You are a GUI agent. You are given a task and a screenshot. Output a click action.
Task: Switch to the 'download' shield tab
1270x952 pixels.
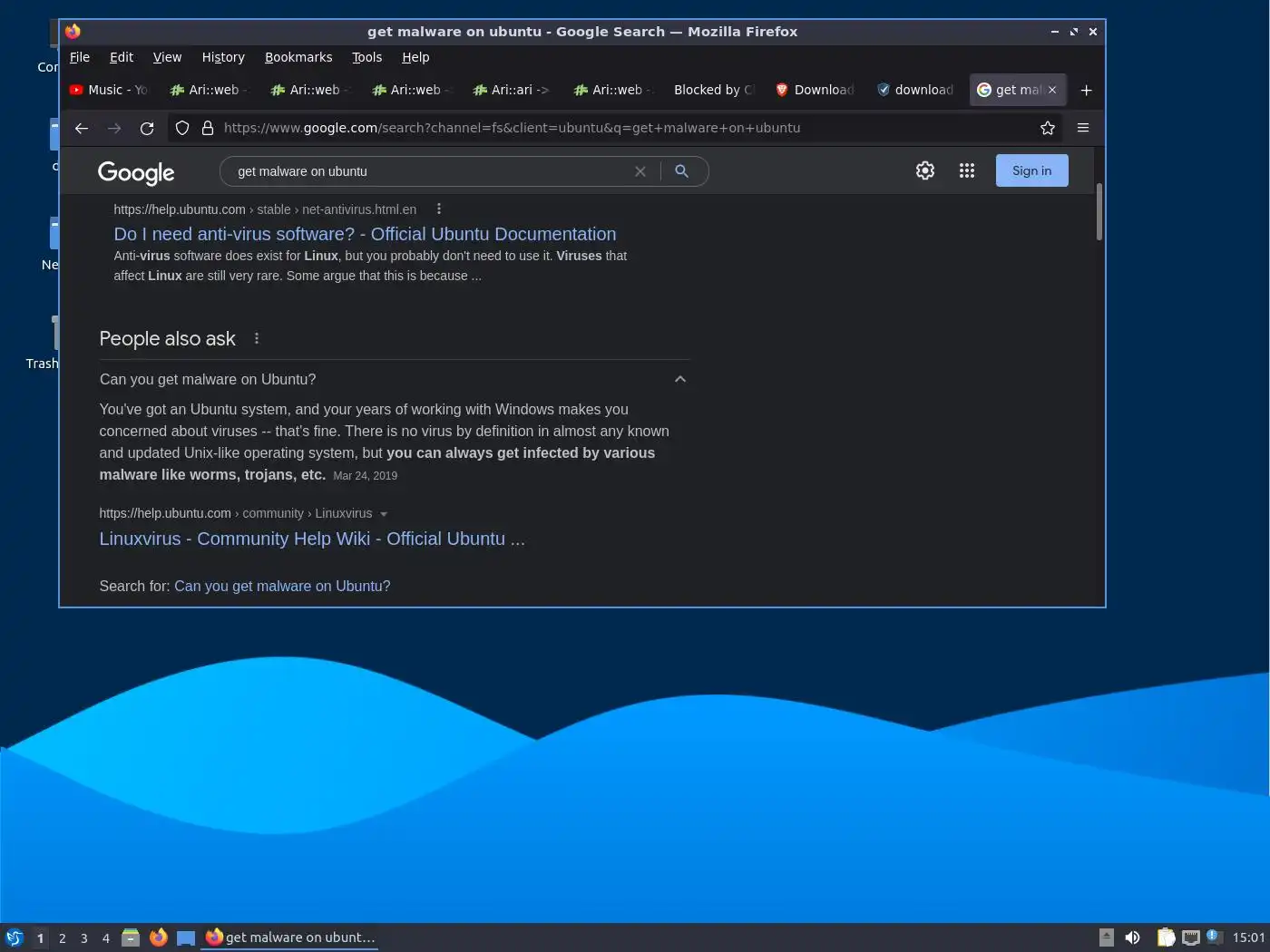tap(915, 90)
